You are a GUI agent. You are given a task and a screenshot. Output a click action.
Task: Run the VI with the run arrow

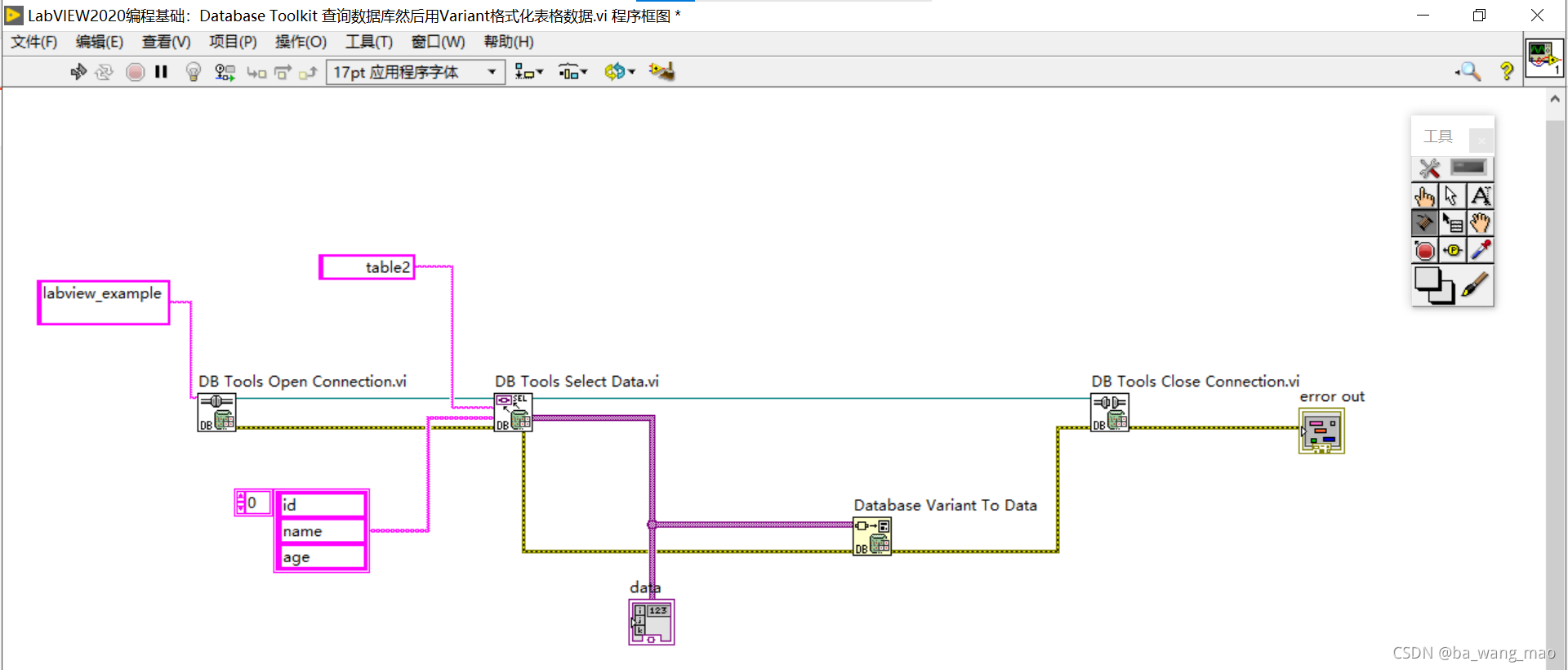78,72
